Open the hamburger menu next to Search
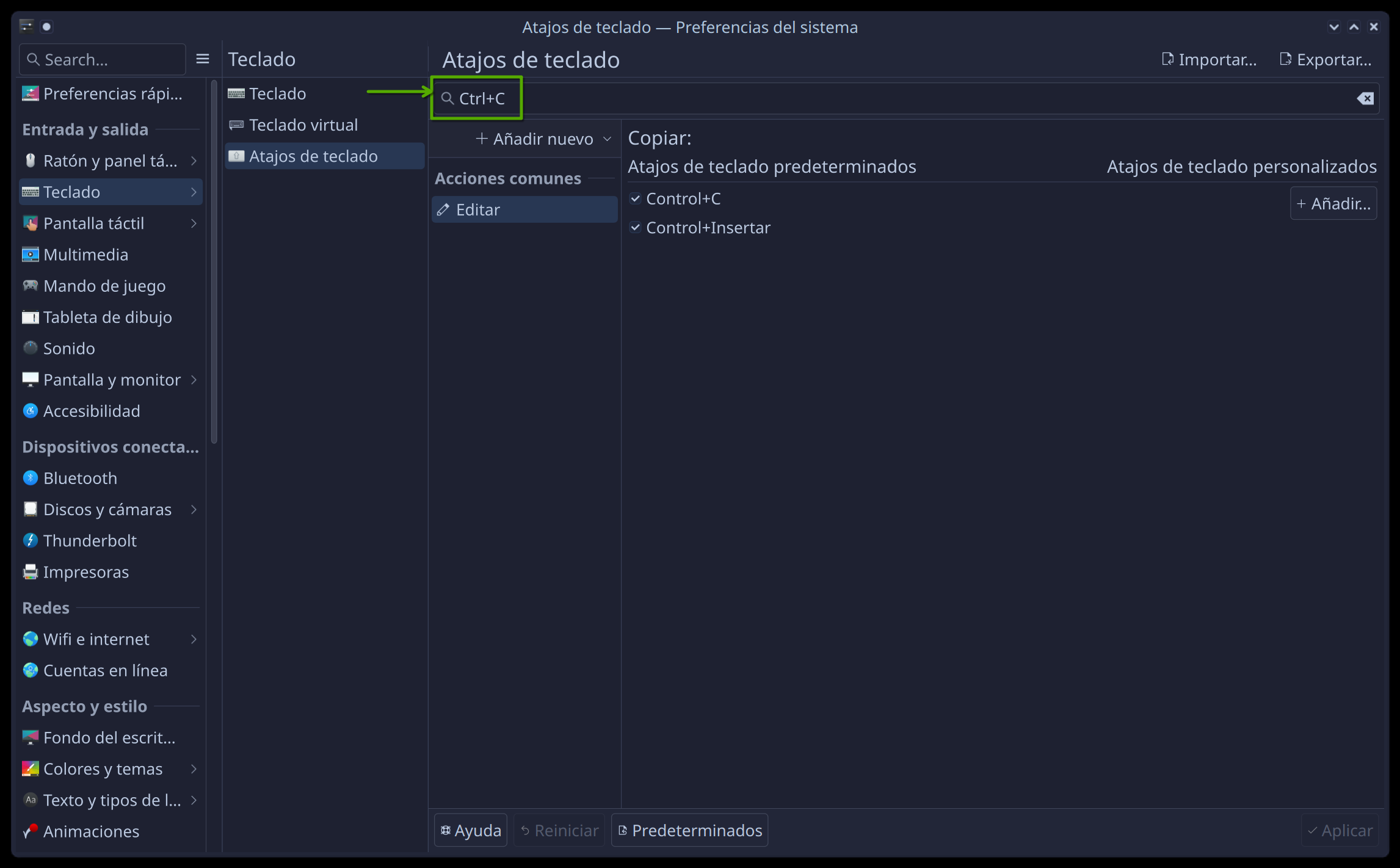The height and width of the screenshot is (868, 1400). pyautogui.click(x=203, y=59)
